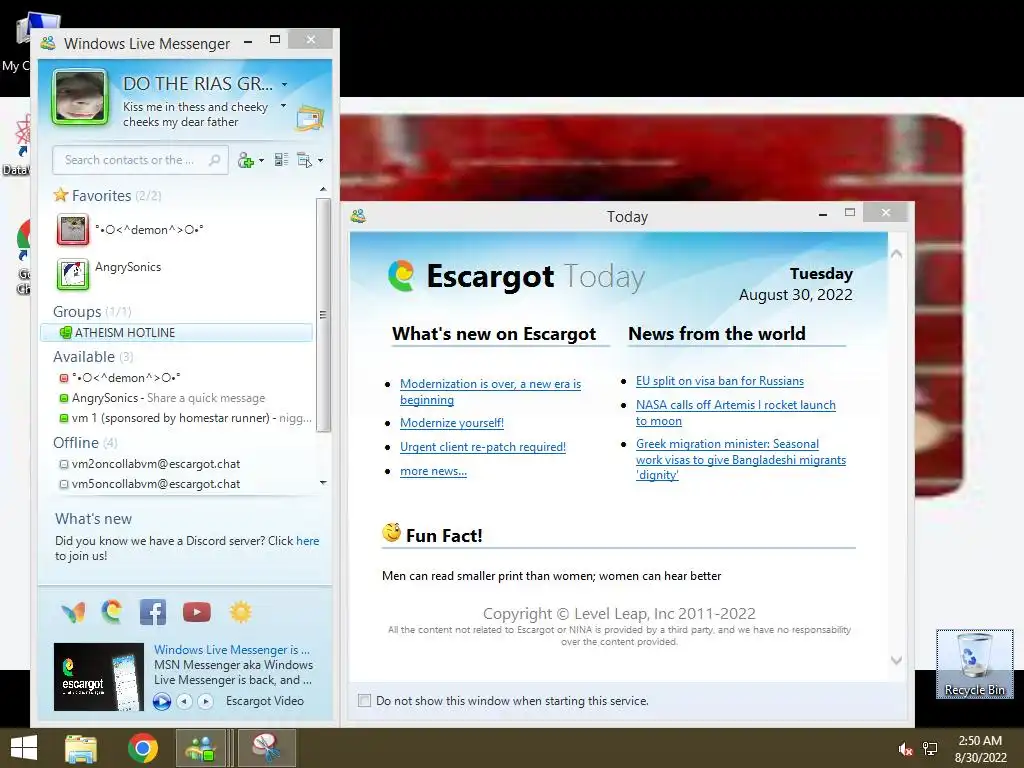Click the Messenger window title icon
The height and width of the screenshot is (768, 1024).
pyautogui.click(x=48, y=44)
